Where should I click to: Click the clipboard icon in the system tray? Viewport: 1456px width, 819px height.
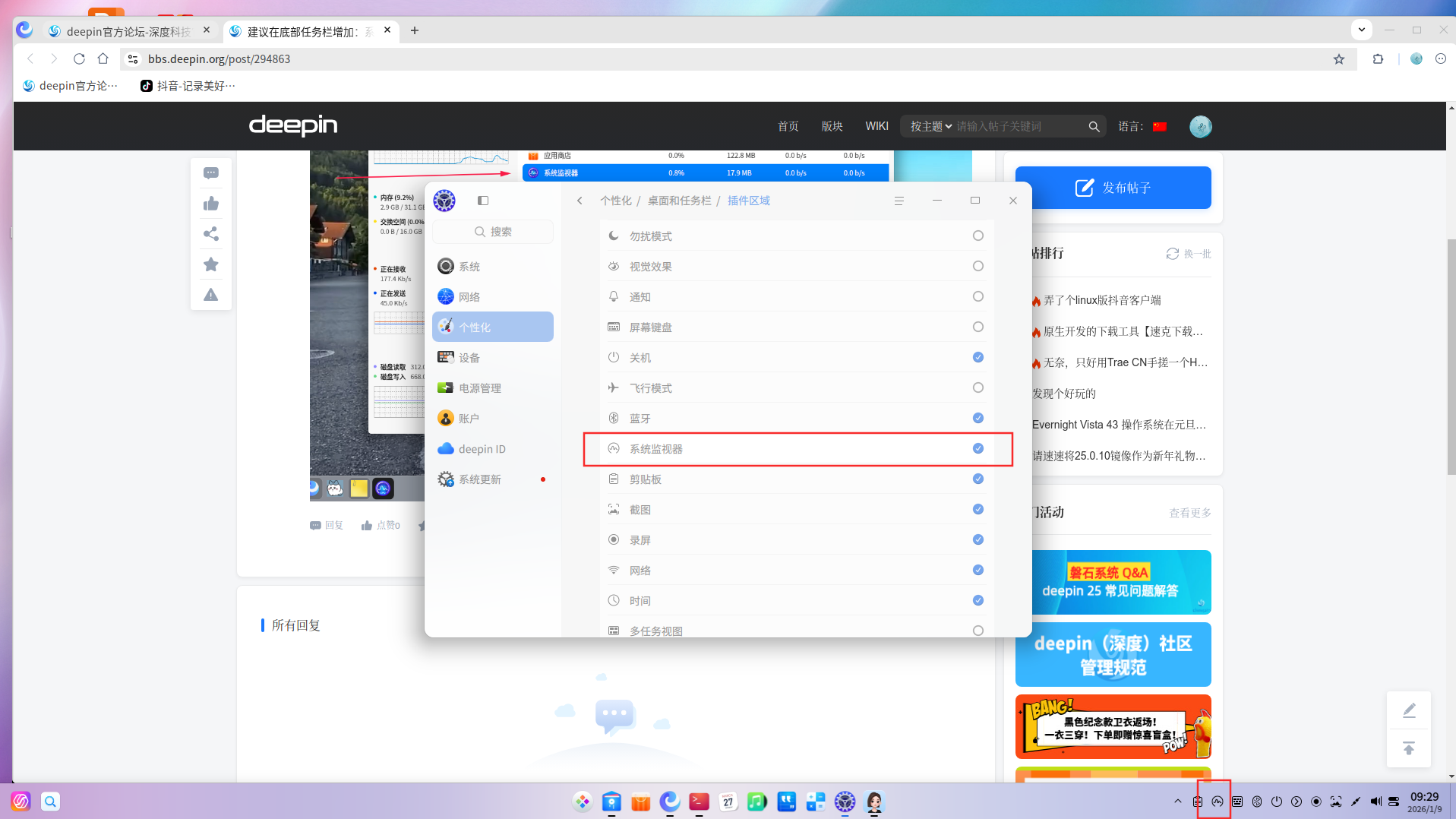click(1198, 802)
